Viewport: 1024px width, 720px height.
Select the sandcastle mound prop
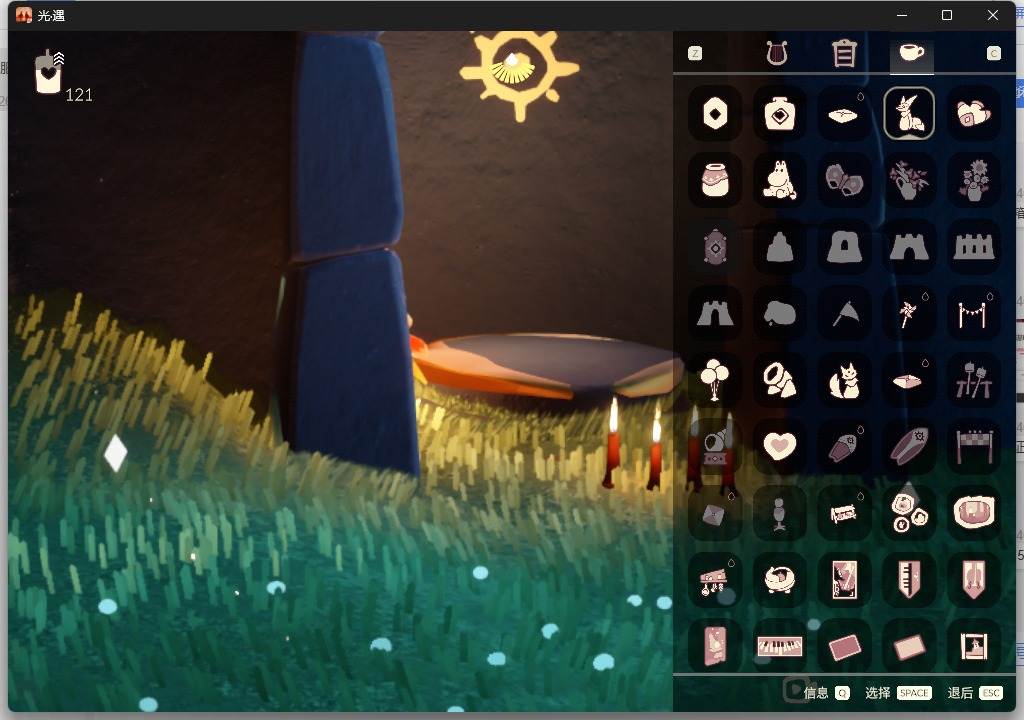(780, 247)
